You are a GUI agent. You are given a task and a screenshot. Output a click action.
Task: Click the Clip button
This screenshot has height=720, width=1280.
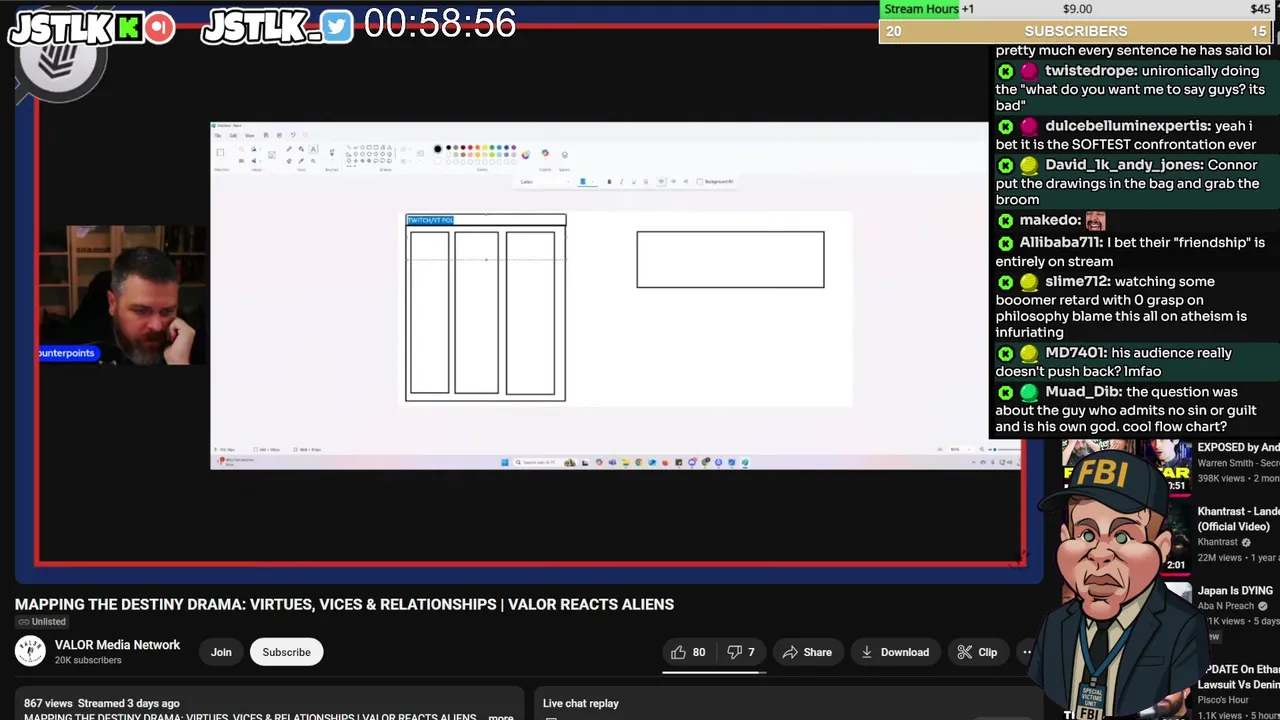click(977, 652)
